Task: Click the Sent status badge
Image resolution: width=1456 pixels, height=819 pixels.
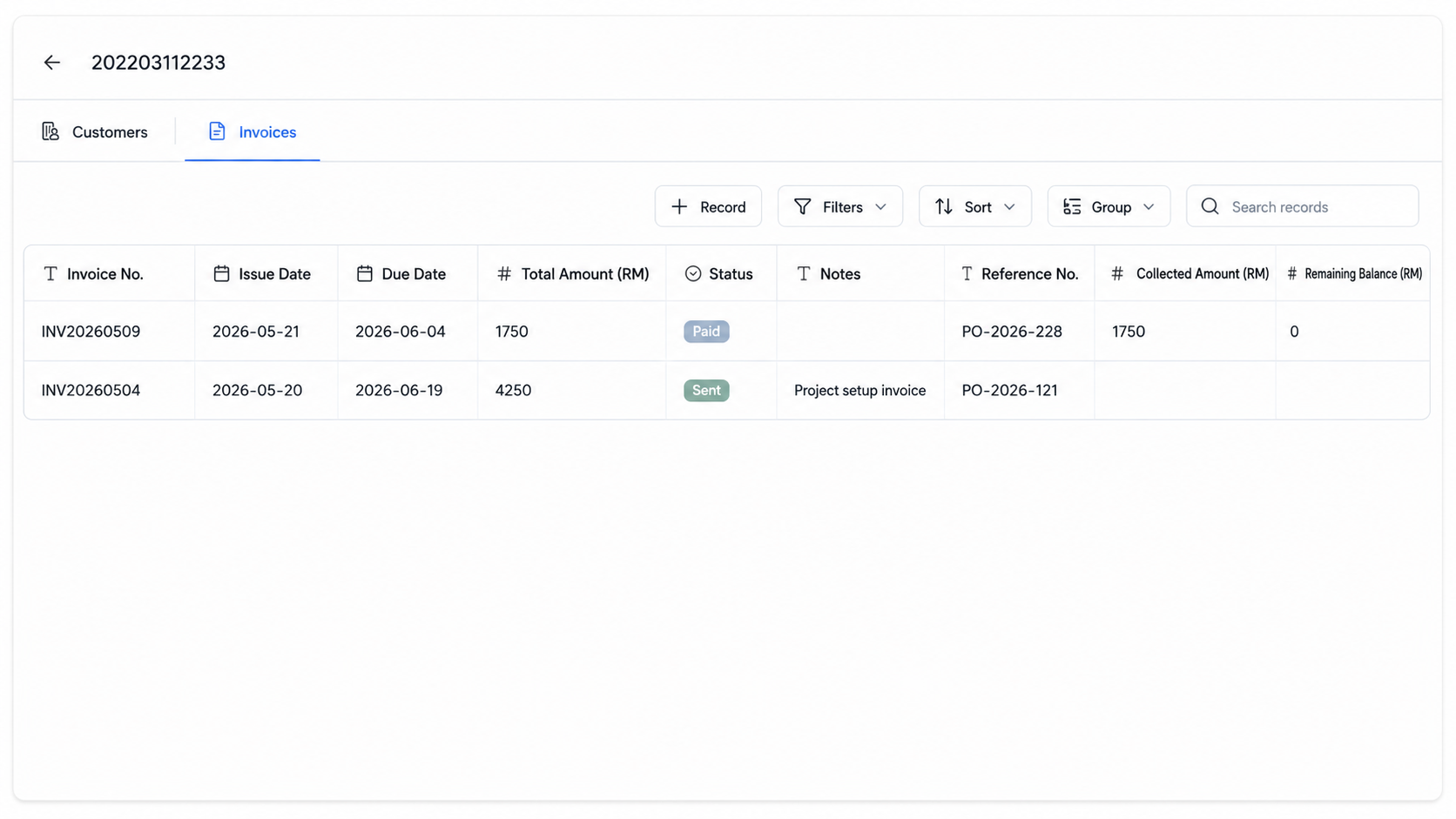Action: tap(706, 390)
